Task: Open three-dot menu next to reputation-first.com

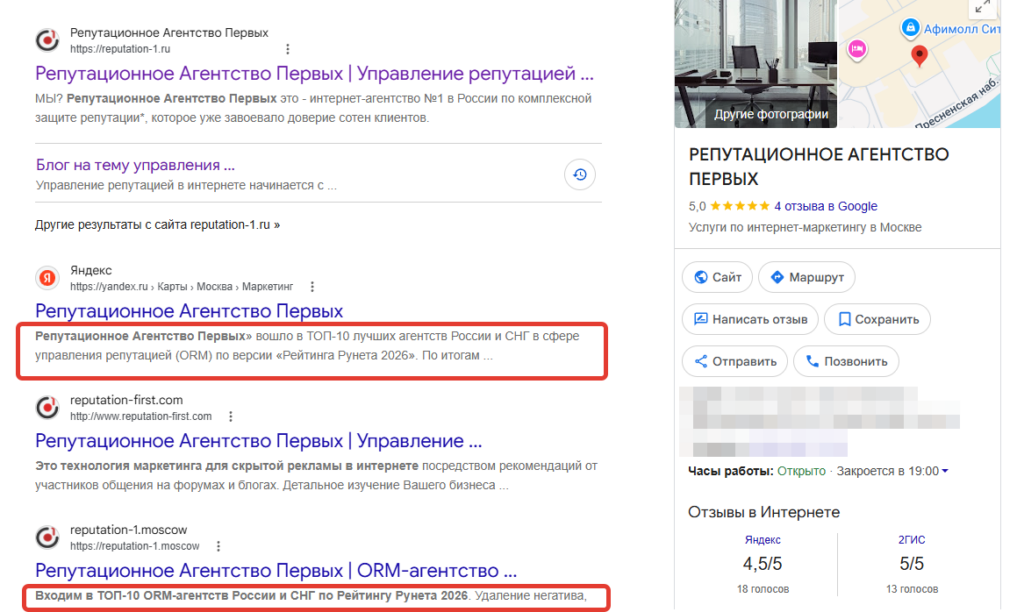Action: pos(231,417)
